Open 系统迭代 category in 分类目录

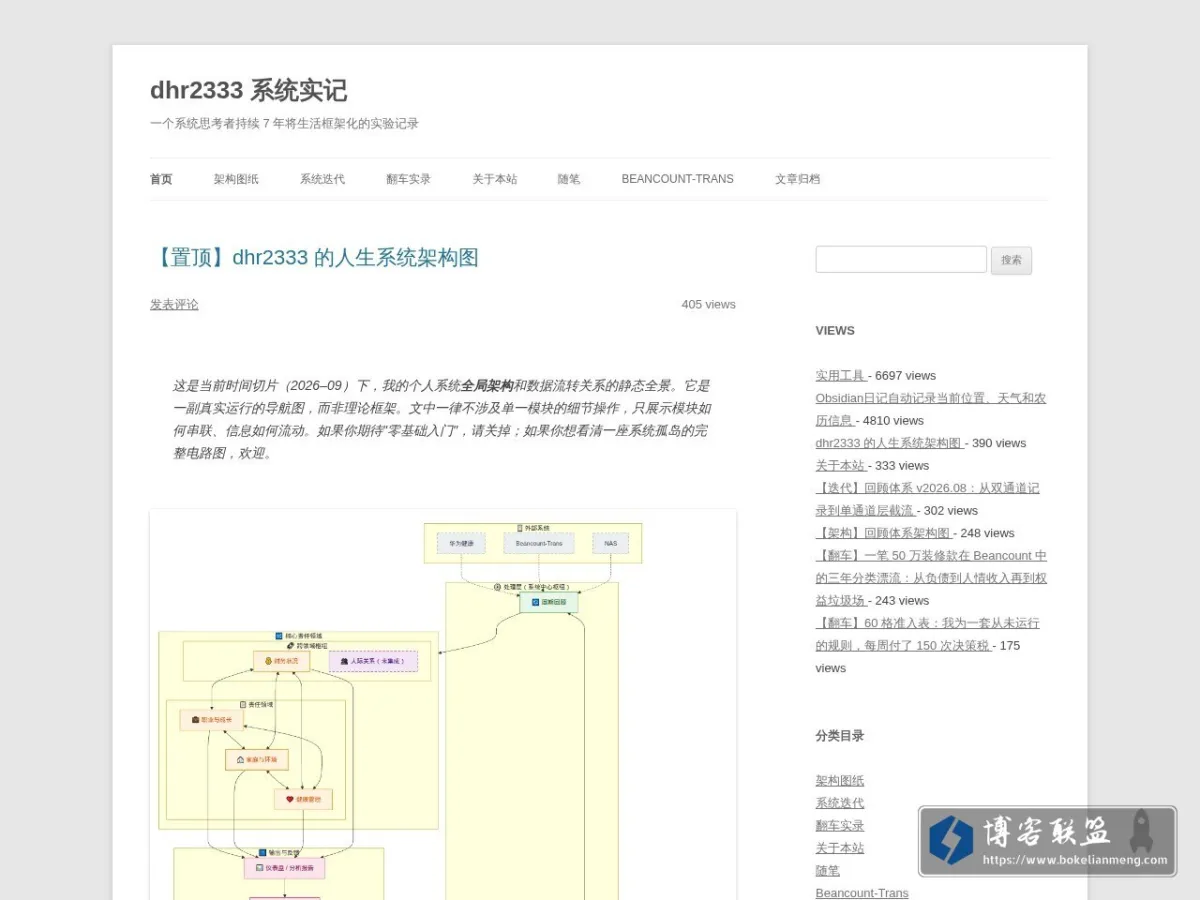point(840,803)
